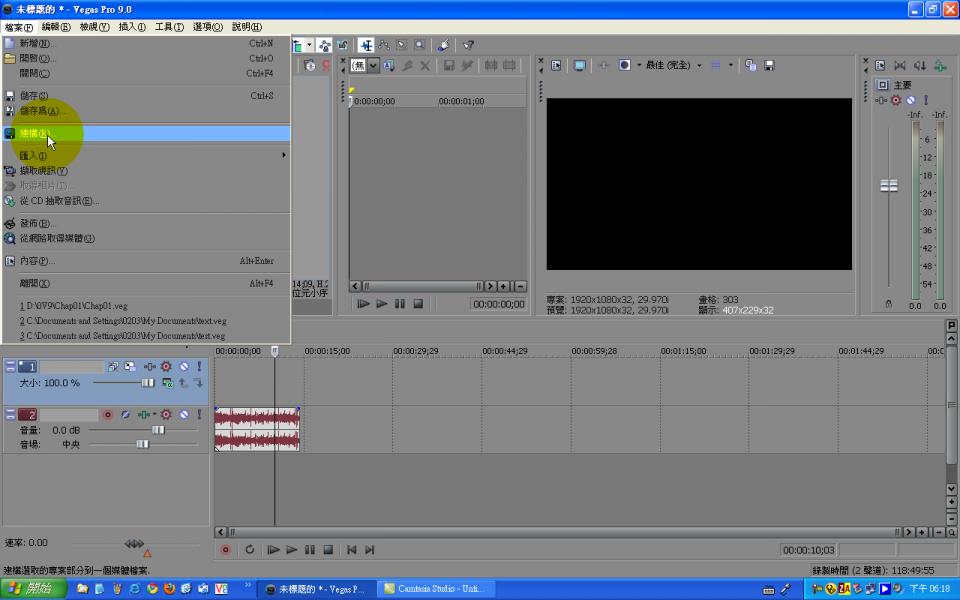Arm audio track 2 for recording
960x600 pixels.
pos(108,414)
